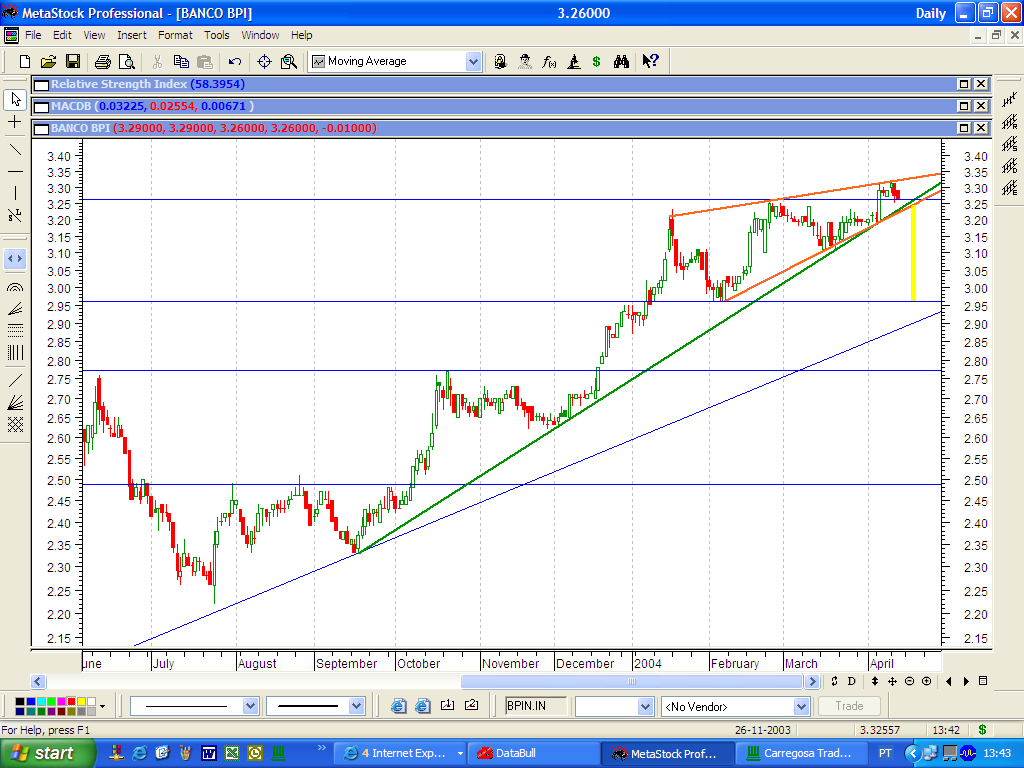Image resolution: width=1024 pixels, height=768 pixels.
Task: Select the Fibonacci arcs tool
Action: coord(15,287)
